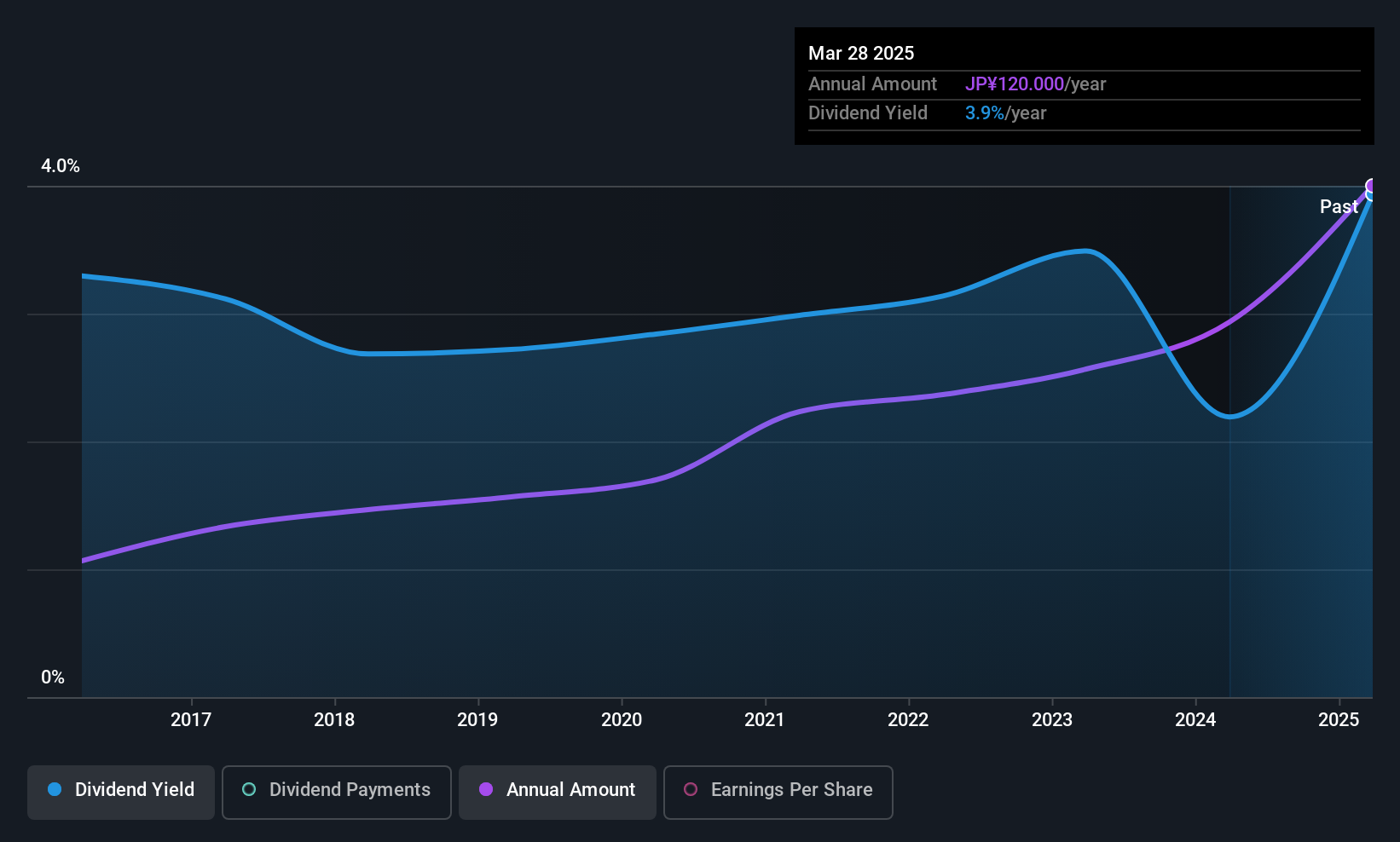Click the Mar 28 2025 tooltip date
The width and height of the screenshot is (1400, 842).
pos(861,54)
